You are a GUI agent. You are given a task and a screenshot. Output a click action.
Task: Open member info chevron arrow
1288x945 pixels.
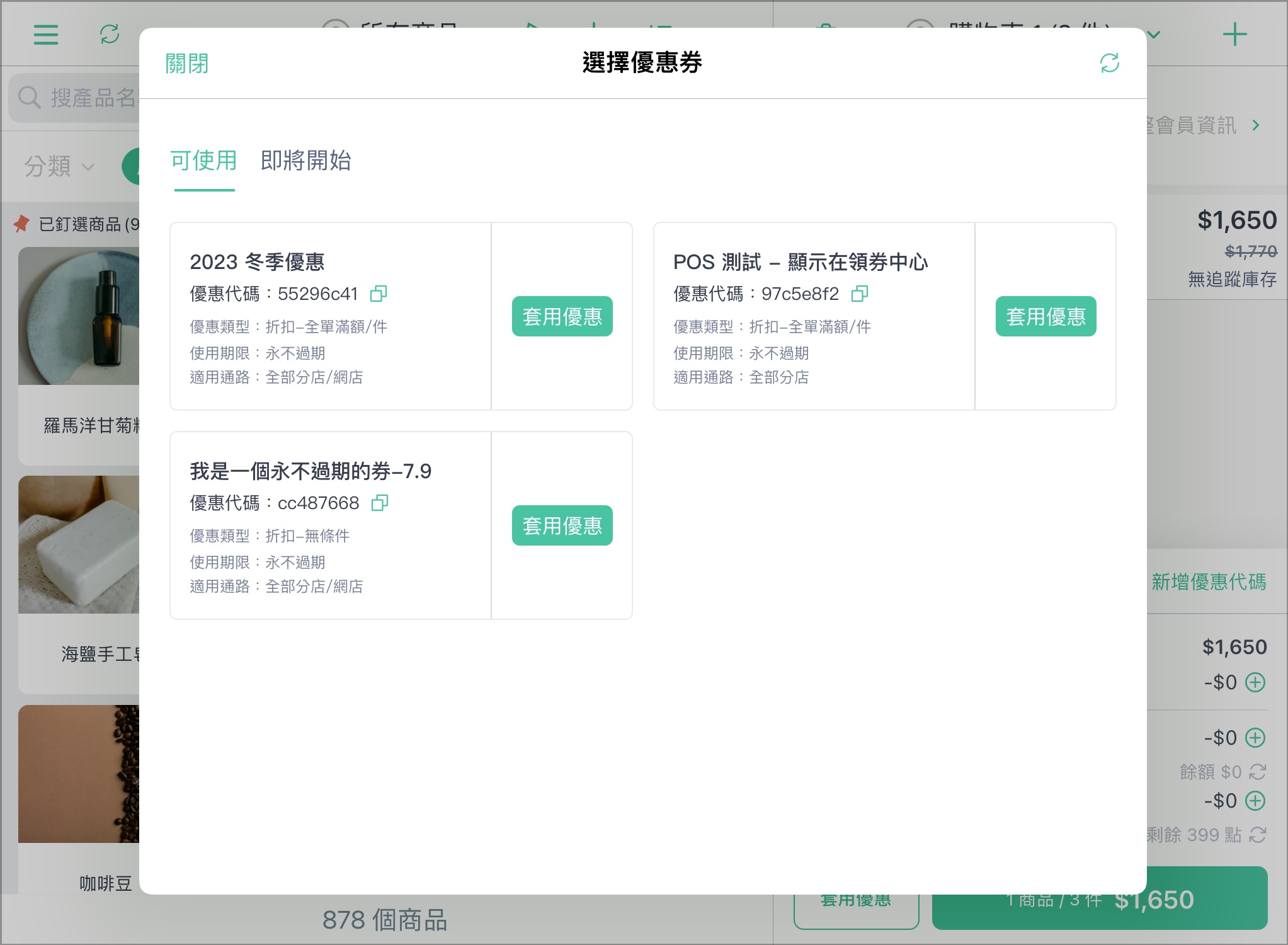1256,125
